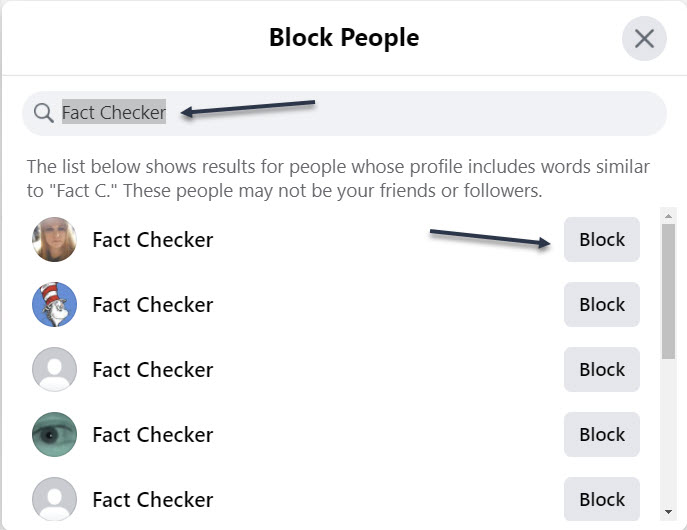Open the green eye profile picture
687x530 pixels.
54,435
